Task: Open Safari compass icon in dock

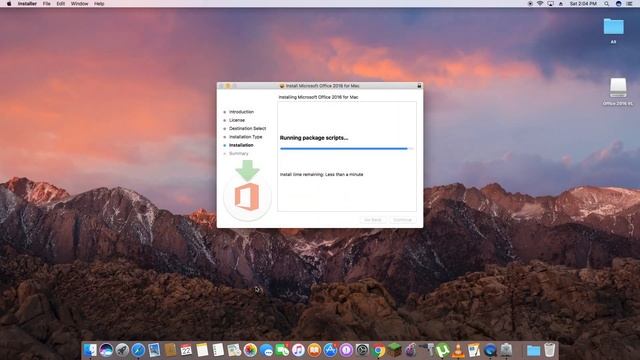Action: pyautogui.click(x=138, y=350)
